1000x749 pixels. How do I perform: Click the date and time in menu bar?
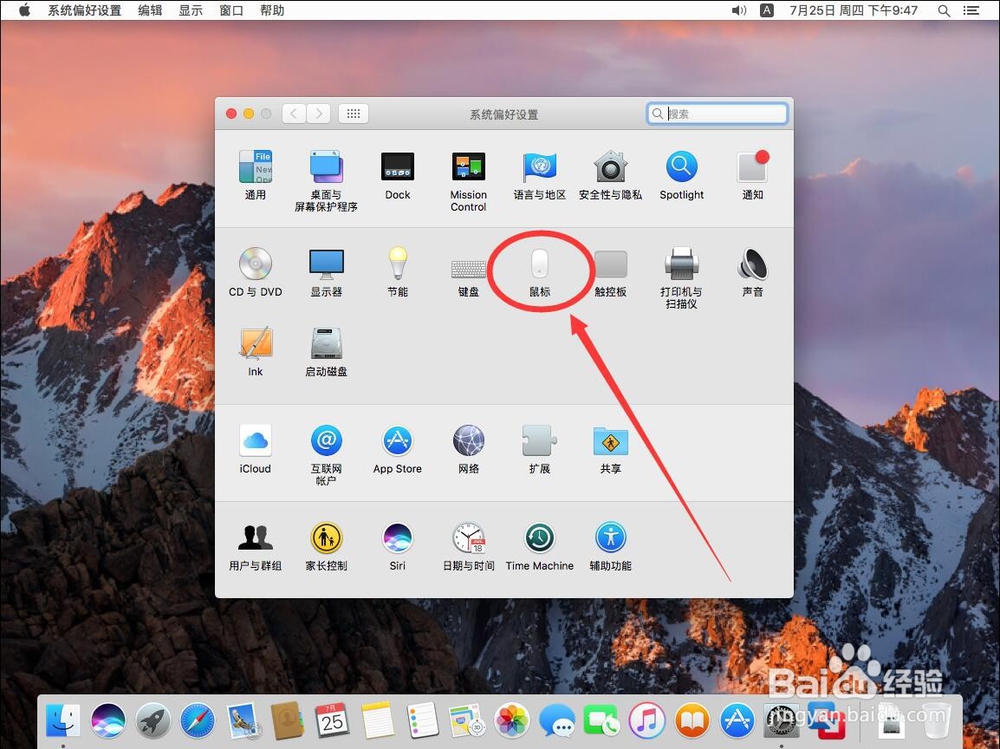click(853, 10)
